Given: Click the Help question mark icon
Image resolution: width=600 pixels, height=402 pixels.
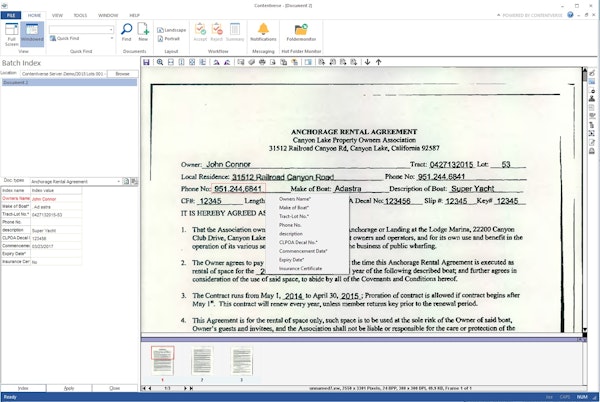Looking at the screenshot, I should (x=570, y=15).
